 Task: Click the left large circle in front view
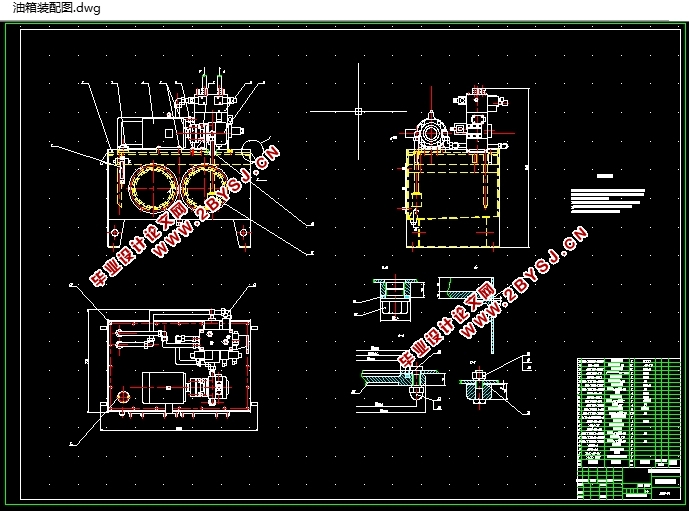click(x=152, y=187)
